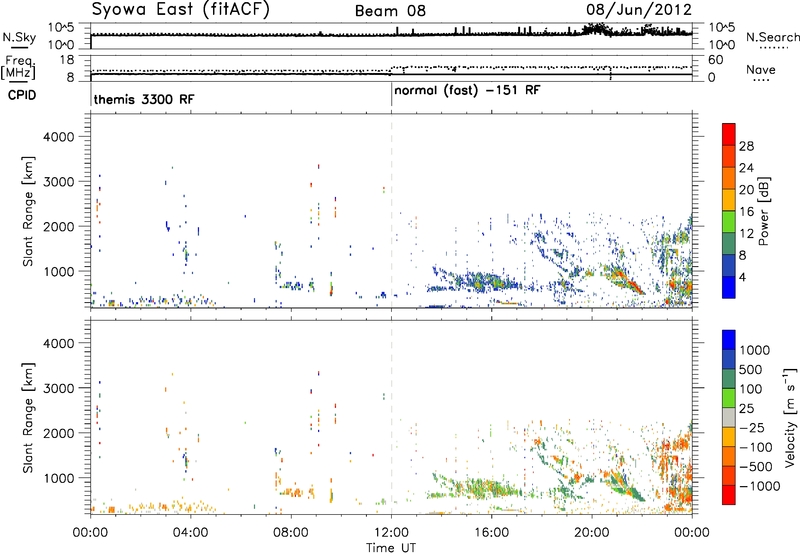Click the '08:00' time axis tick label
This screenshot has height=554, width=800.
point(291,533)
